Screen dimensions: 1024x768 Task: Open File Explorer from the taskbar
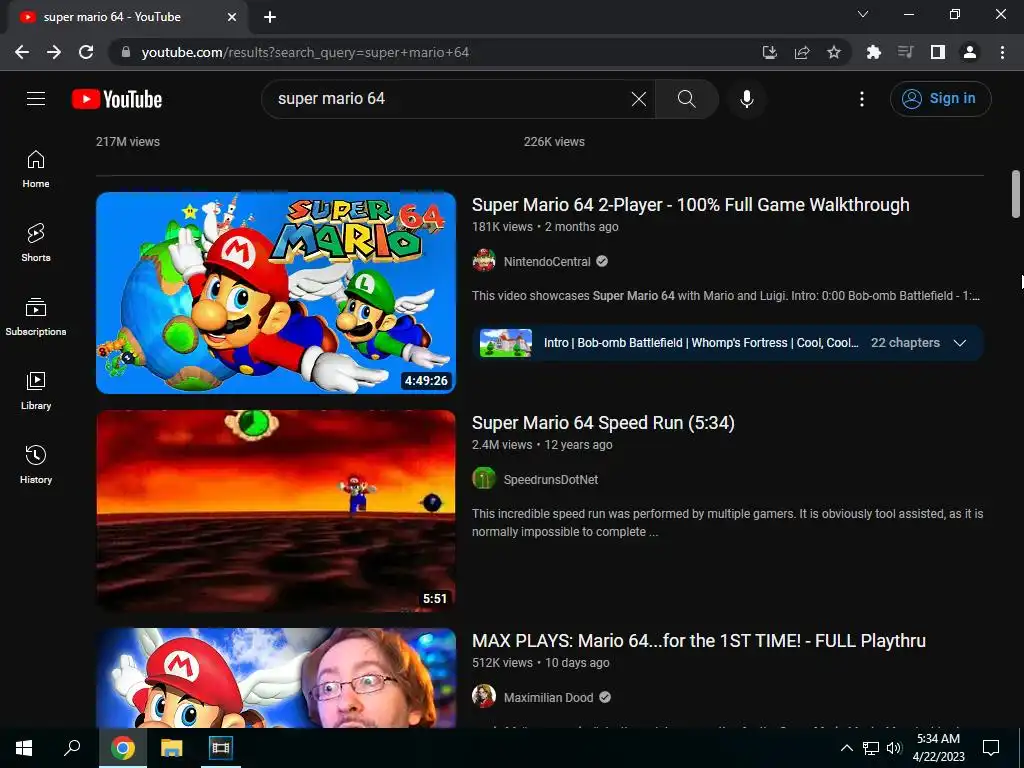pyautogui.click(x=172, y=748)
